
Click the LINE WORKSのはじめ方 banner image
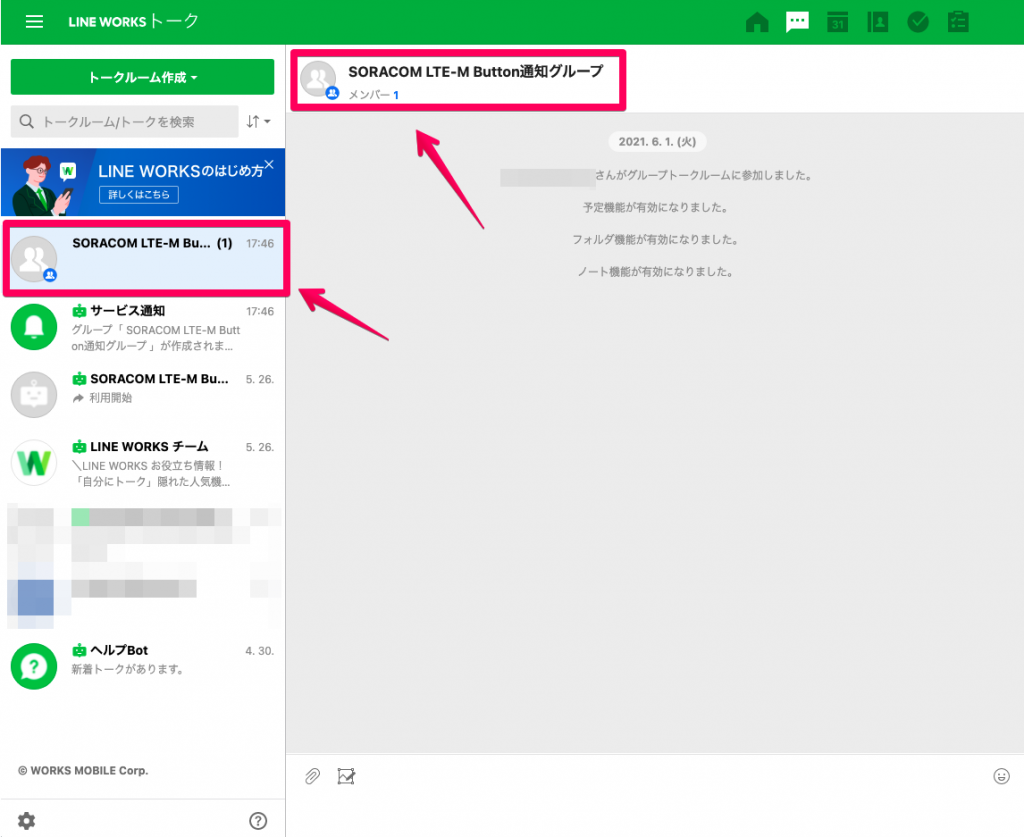coord(143,182)
